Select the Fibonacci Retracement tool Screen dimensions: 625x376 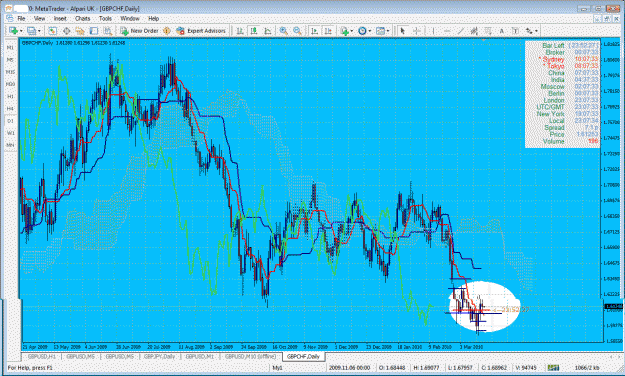pyautogui.click(x=488, y=31)
